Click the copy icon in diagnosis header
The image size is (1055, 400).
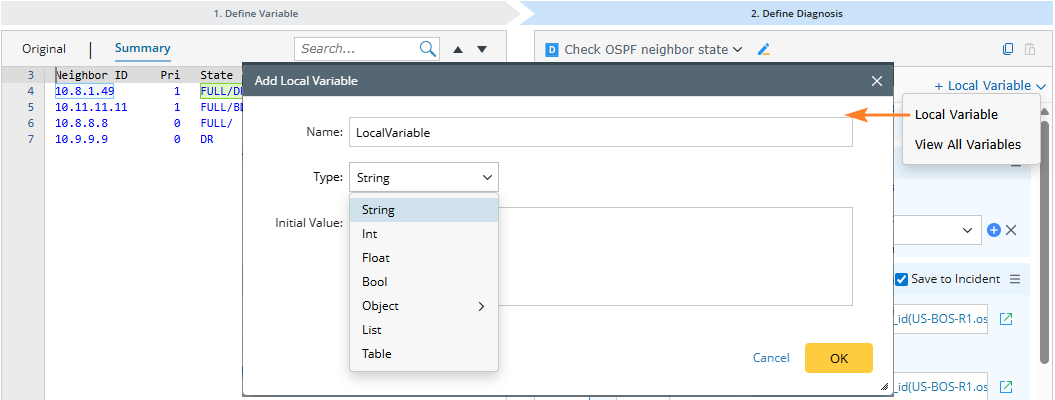(x=1008, y=49)
